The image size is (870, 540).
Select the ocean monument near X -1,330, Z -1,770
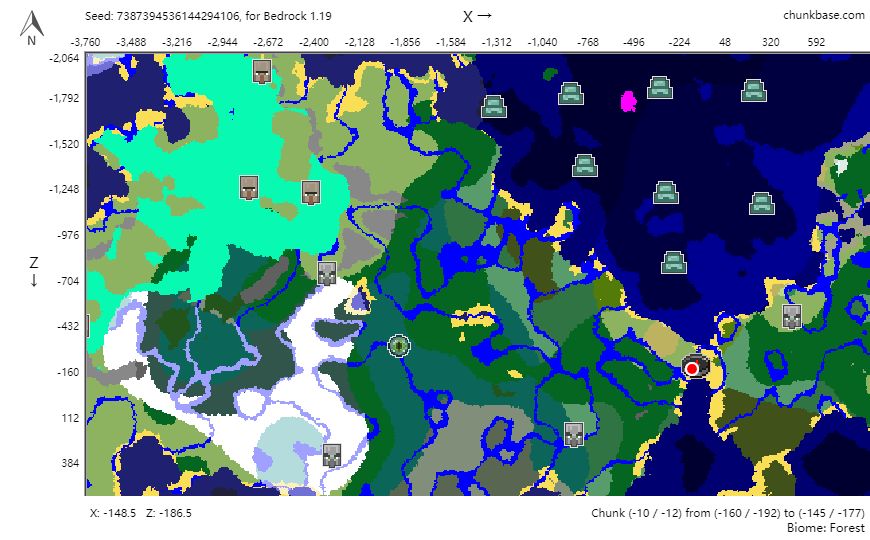click(x=494, y=107)
